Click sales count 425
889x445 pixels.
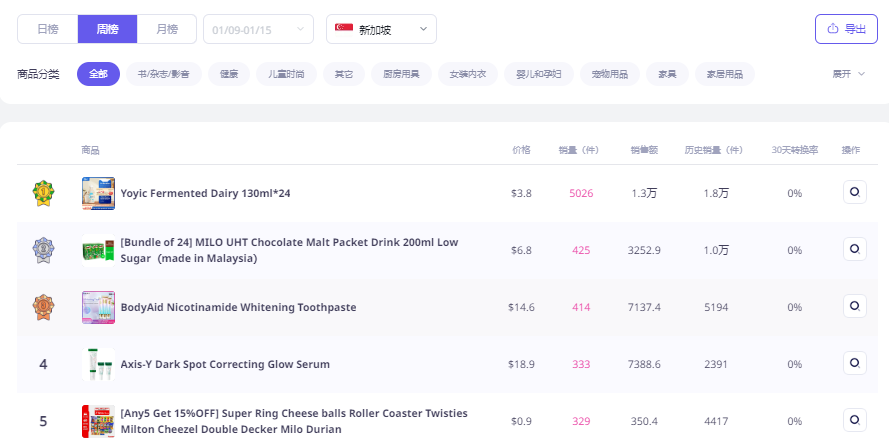click(x=581, y=250)
